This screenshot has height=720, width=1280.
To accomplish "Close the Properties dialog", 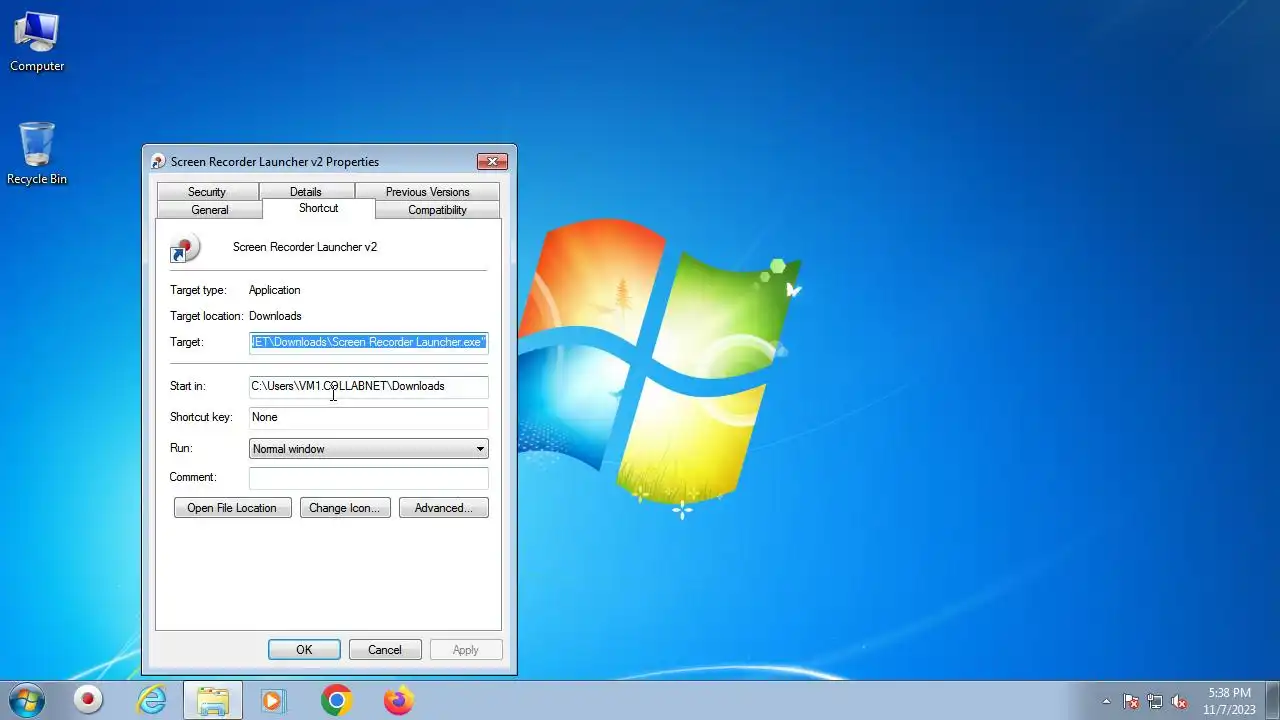I will point(492,161).
